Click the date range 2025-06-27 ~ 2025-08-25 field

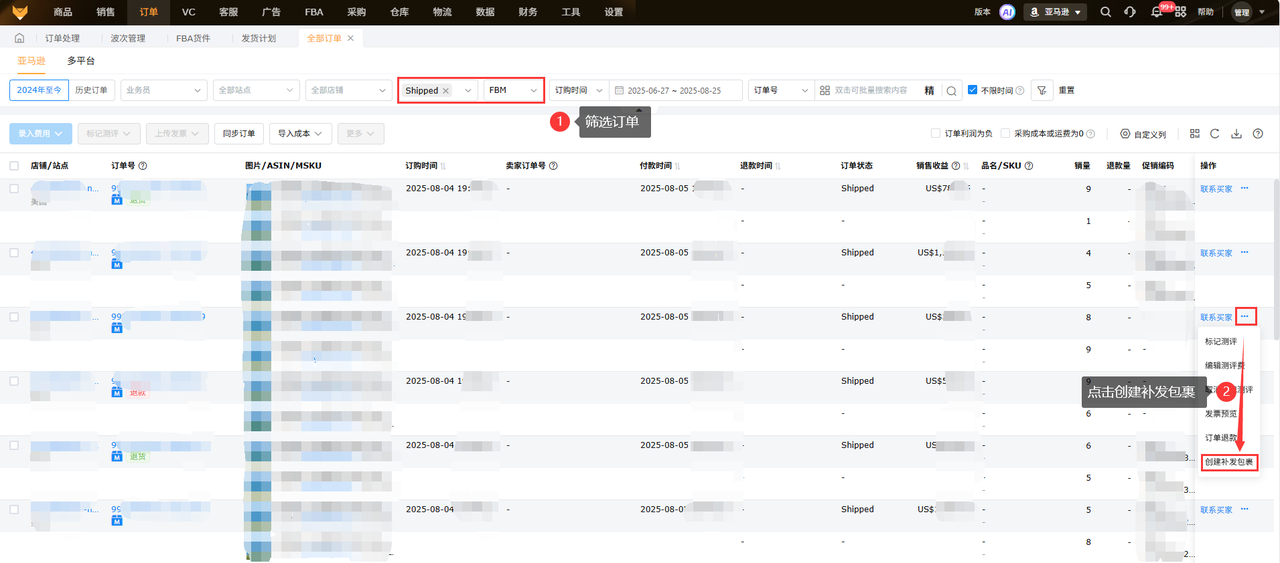677,90
